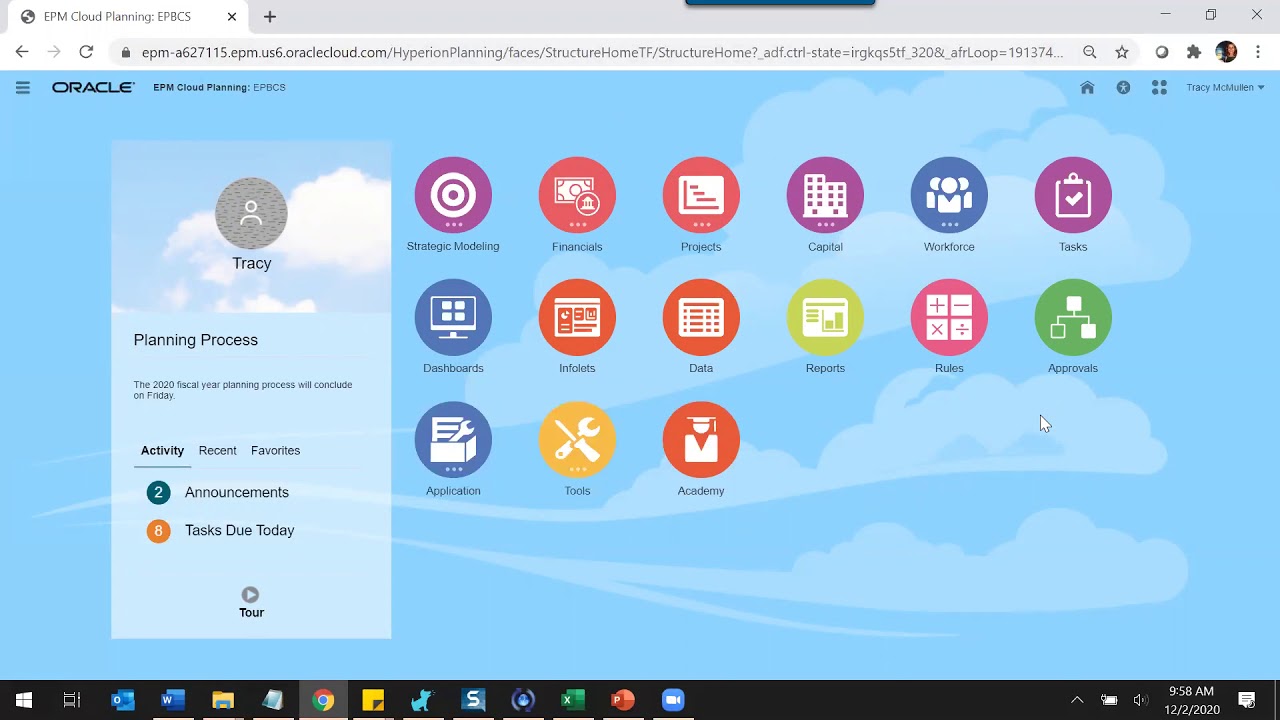Reload the browser page
Image resolution: width=1280 pixels, height=720 pixels.
86,52
